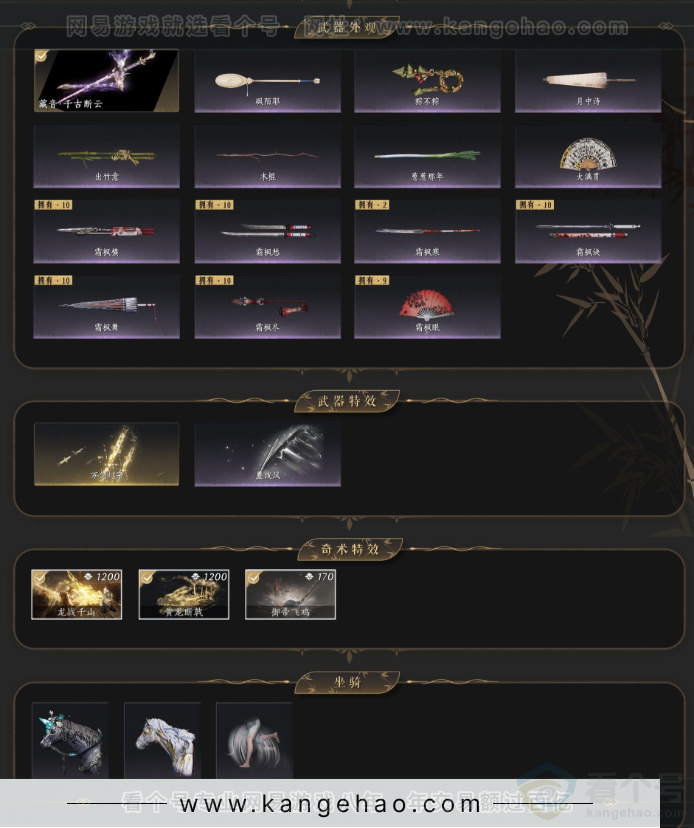
Task: Open the 武器外观 section header
Action: coord(346,27)
